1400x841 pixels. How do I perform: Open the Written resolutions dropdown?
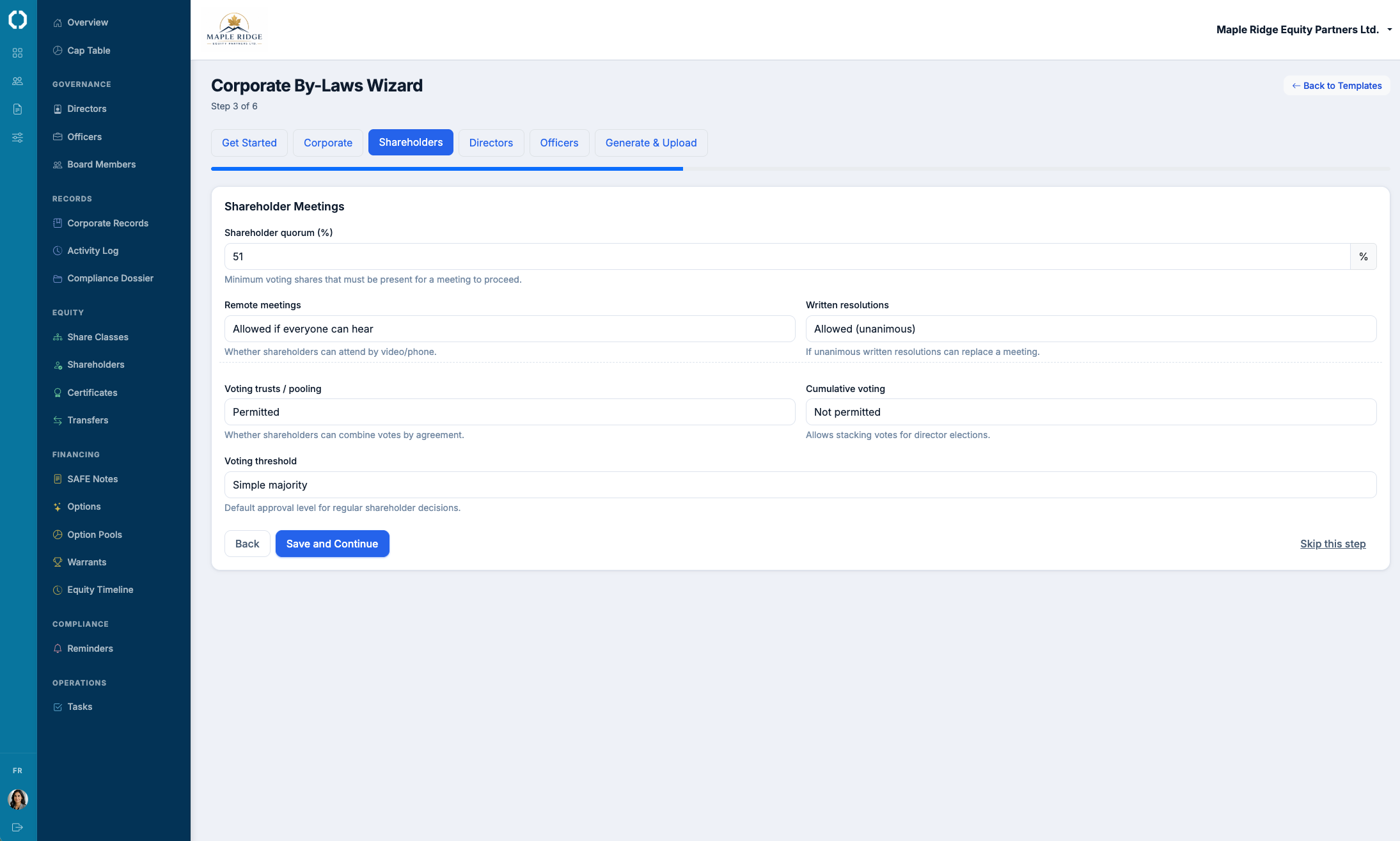pos(1091,329)
